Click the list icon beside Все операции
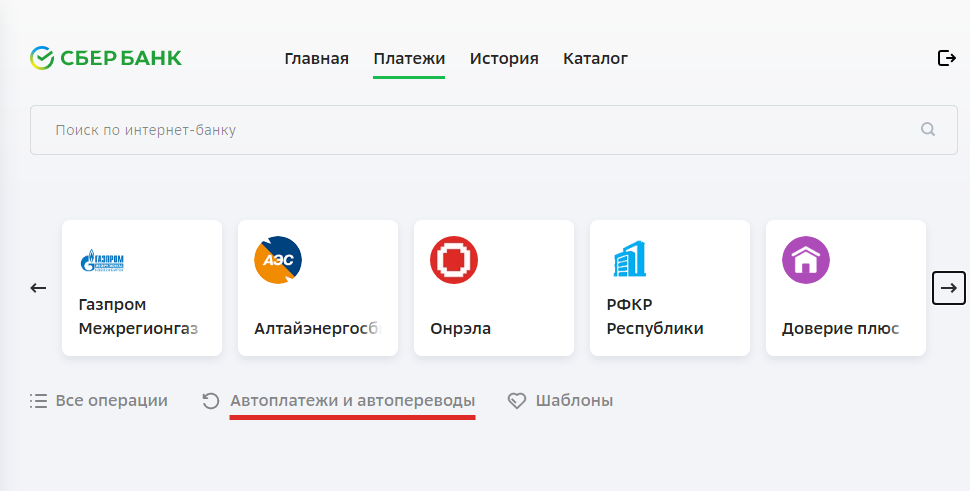The image size is (970, 491). click(x=38, y=401)
